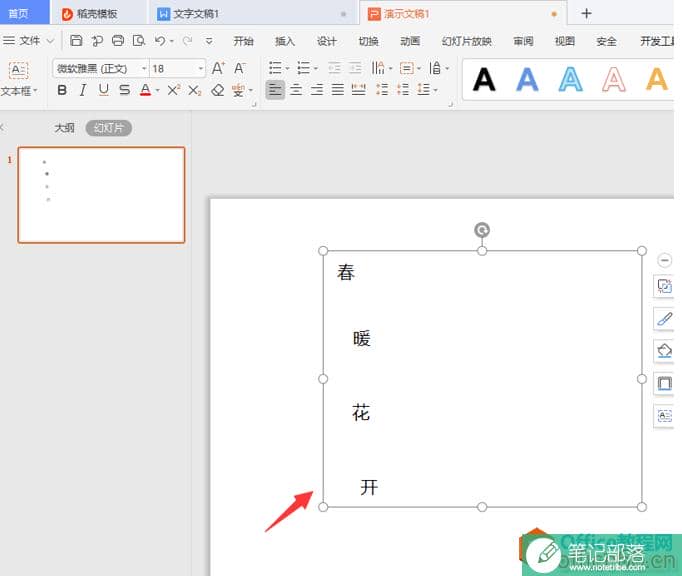Click the shape outline icon in side toolbar
Image resolution: width=682 pixels, height=576 pixels.
pos(664,384)
